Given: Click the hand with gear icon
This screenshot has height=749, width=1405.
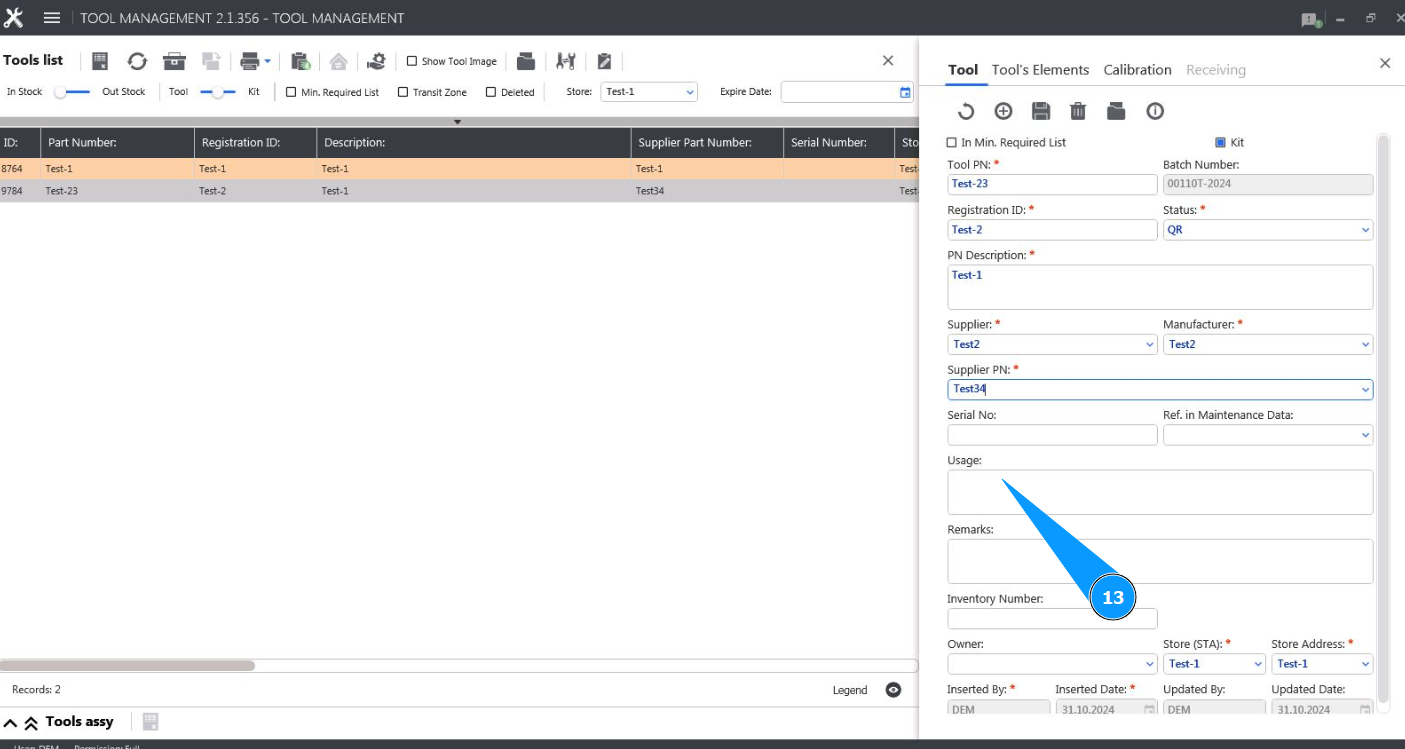Looking at the screenshot, I should pyautogui.click(x=376, y=61).
